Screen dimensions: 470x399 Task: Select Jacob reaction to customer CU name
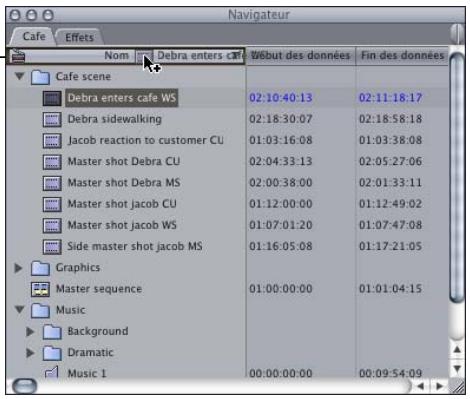pyautogui.click(x=146, y=140)
